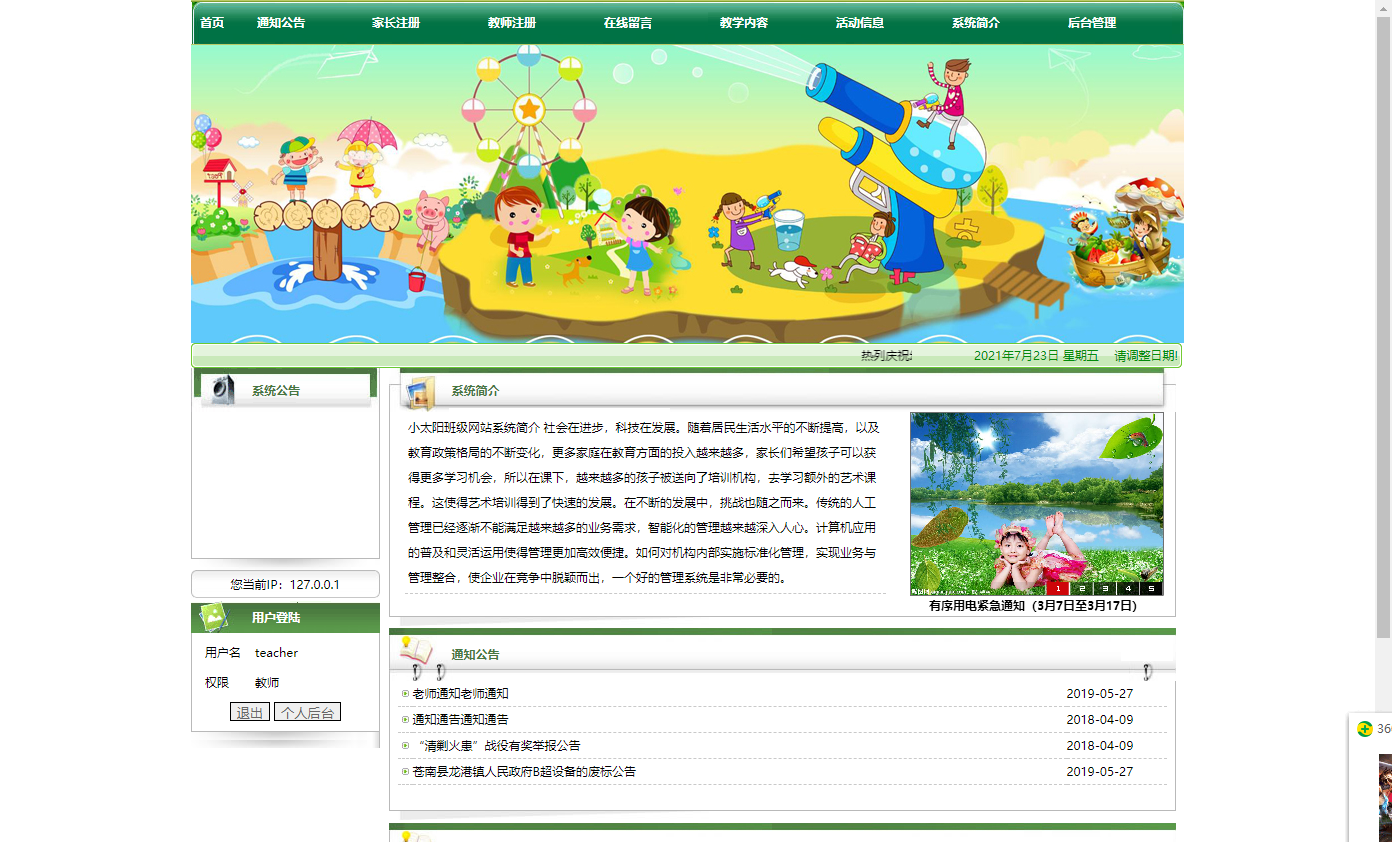Click the 360 promotion icon at bottom right

coord(1362,730)
